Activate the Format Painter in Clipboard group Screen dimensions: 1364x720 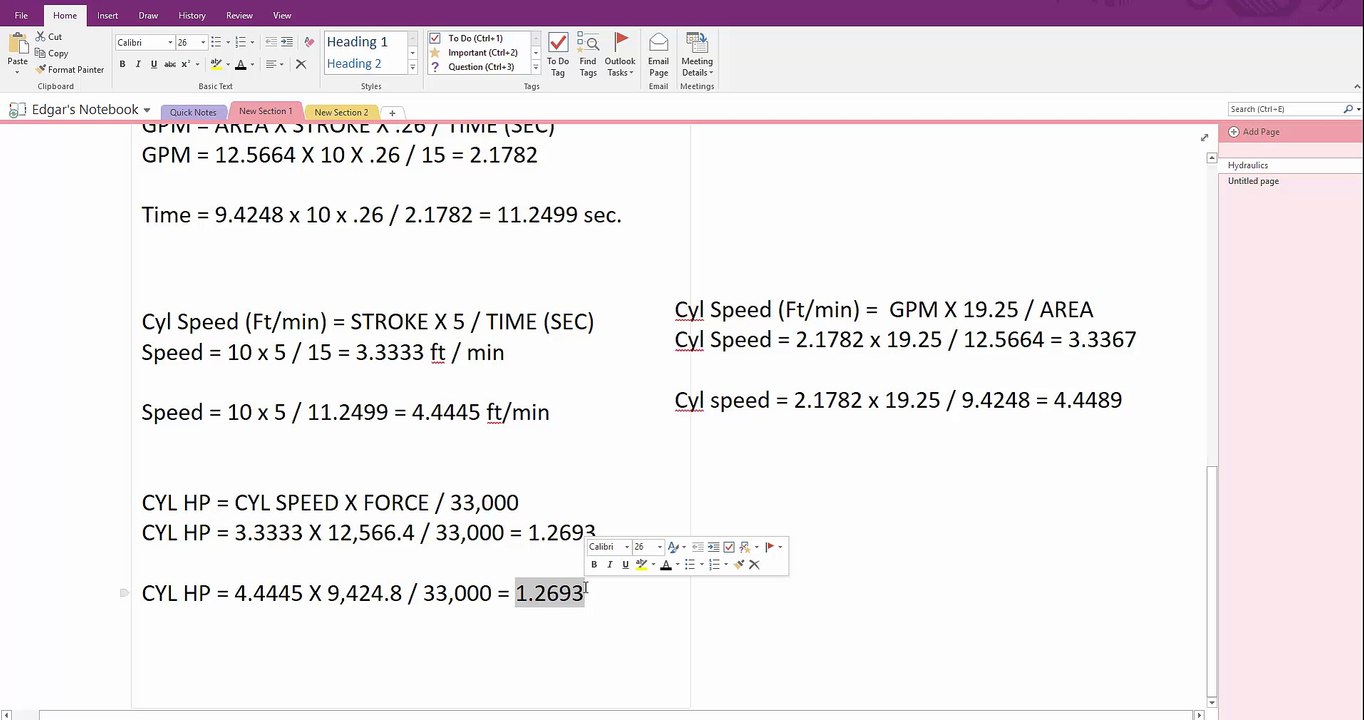(69, 69)
